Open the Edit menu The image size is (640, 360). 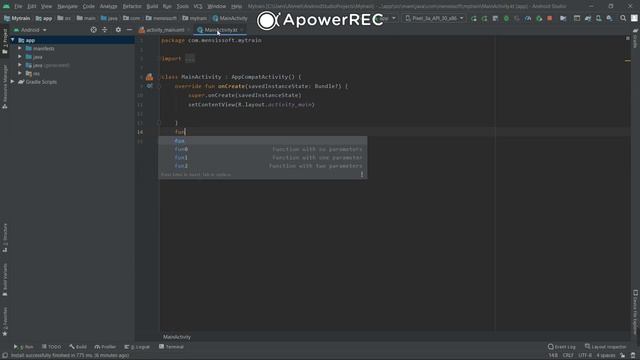tap(31, 7)
